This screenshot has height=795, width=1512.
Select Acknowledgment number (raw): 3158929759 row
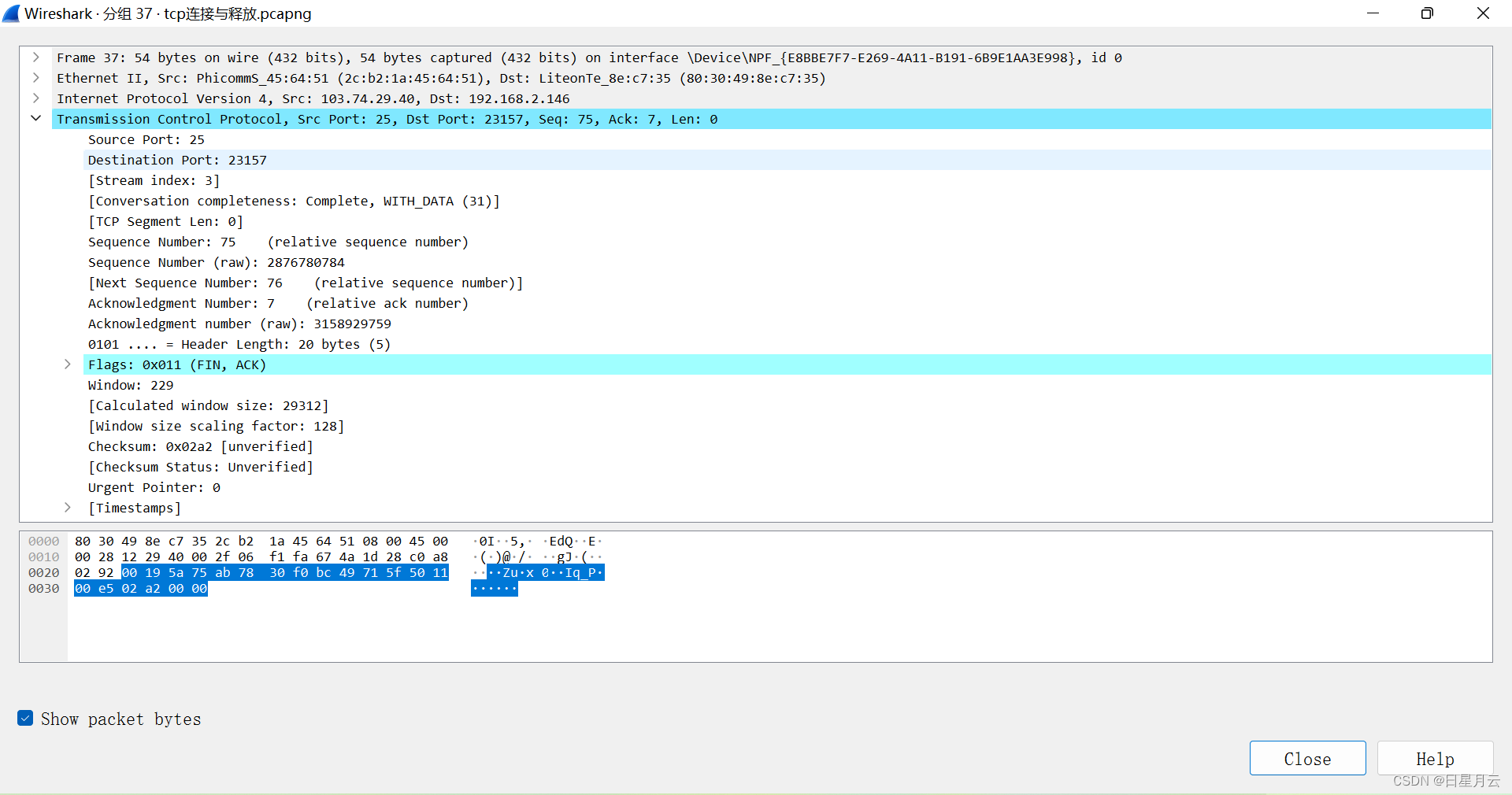tap(787, 324)
